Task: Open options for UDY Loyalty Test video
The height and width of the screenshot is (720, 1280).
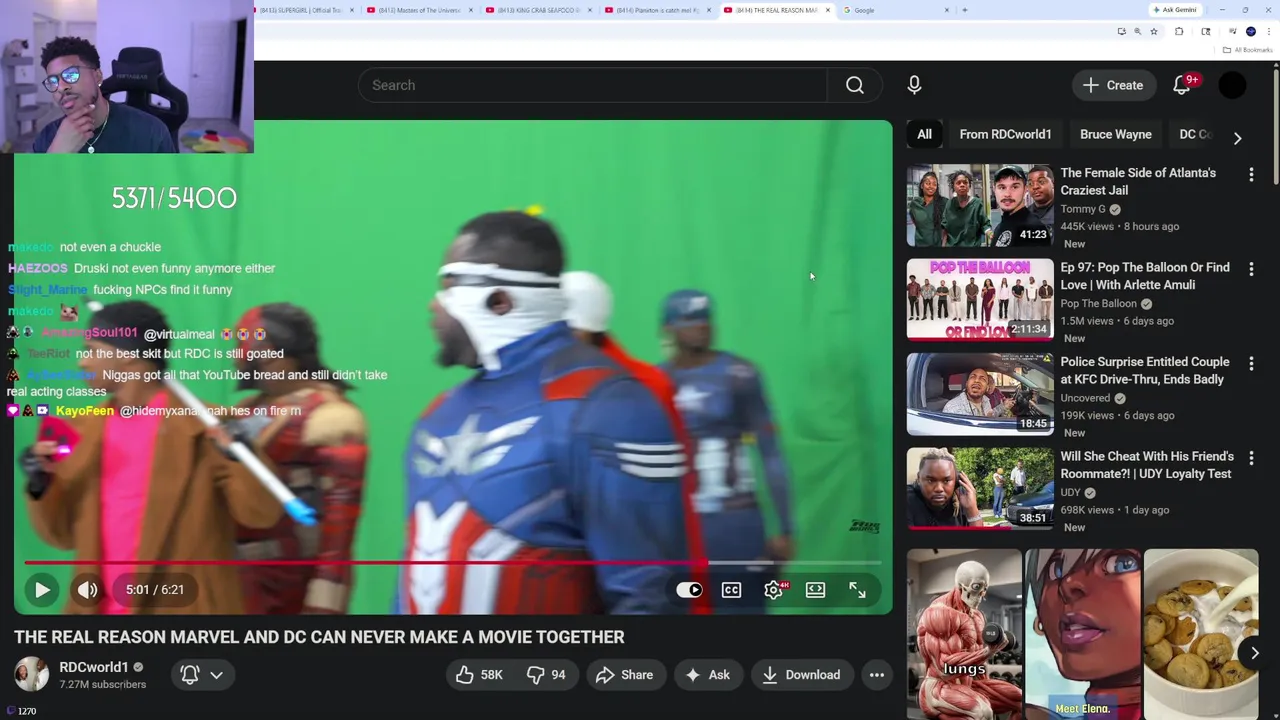Action: (1251, 458)
